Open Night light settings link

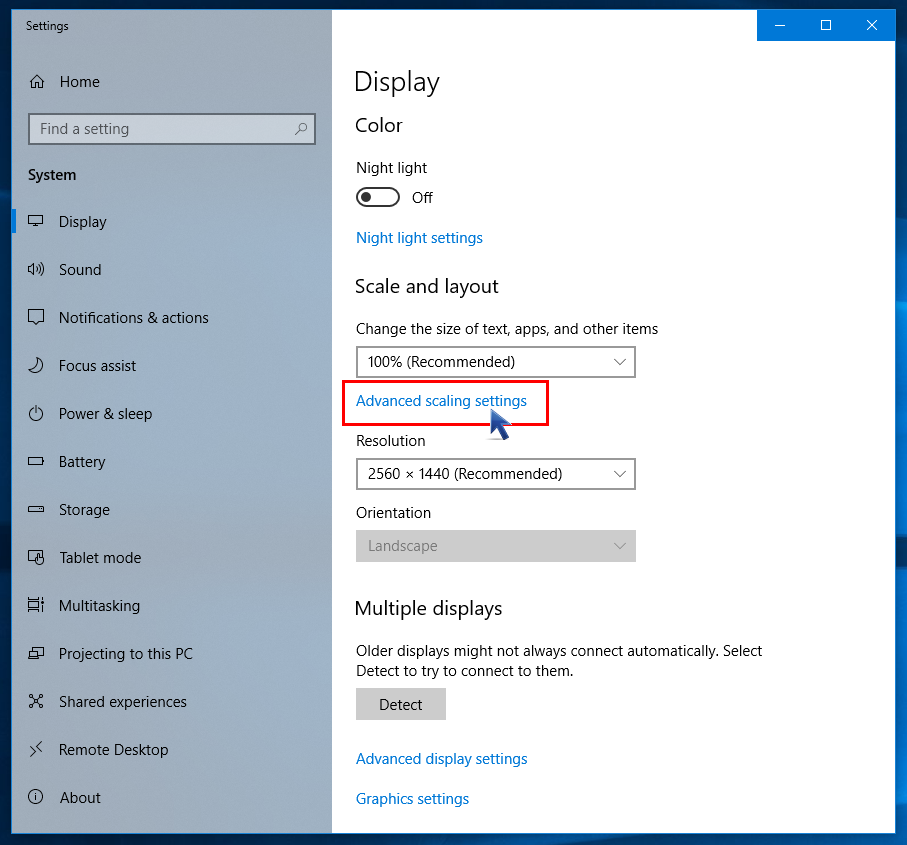coord(419,238)
